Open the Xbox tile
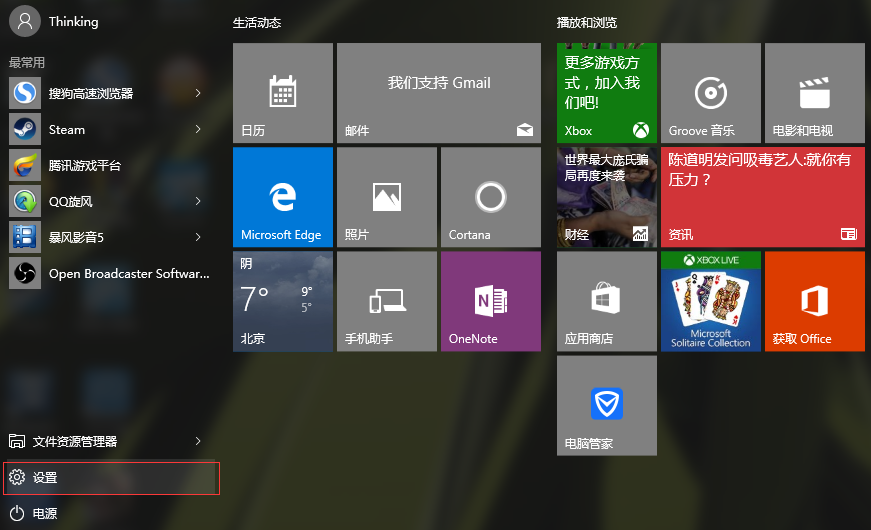Image resolution: width=871 pixels, height=530 pixels. 607,93
